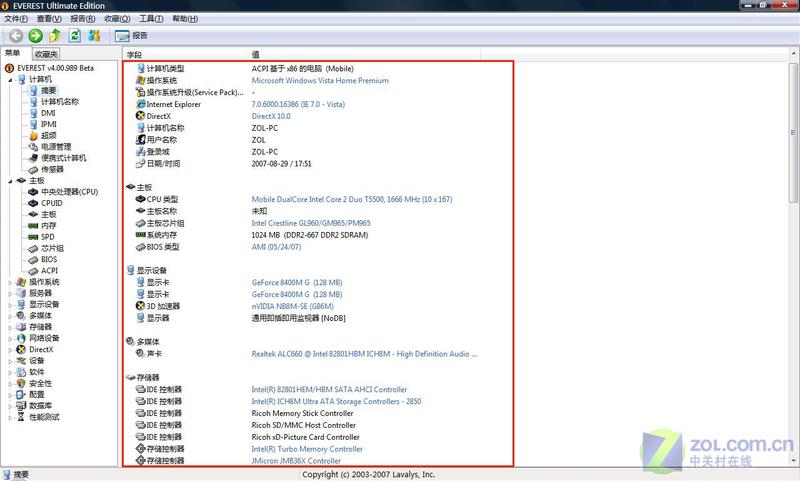Screen dimensions: 800x481
Task: Click the DirectX row icon in summary
Action: coord(141,116)
